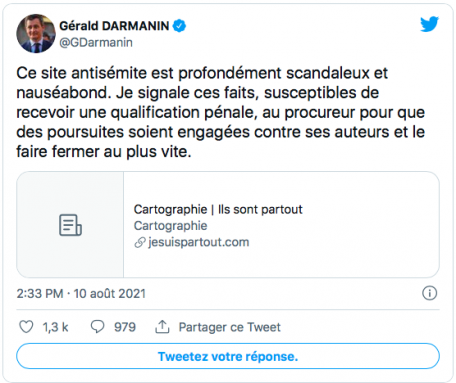The height and width of the screenshot is (383, 456).
Task: Click the share upload arrow icon
Action: (x=162, y=327)
